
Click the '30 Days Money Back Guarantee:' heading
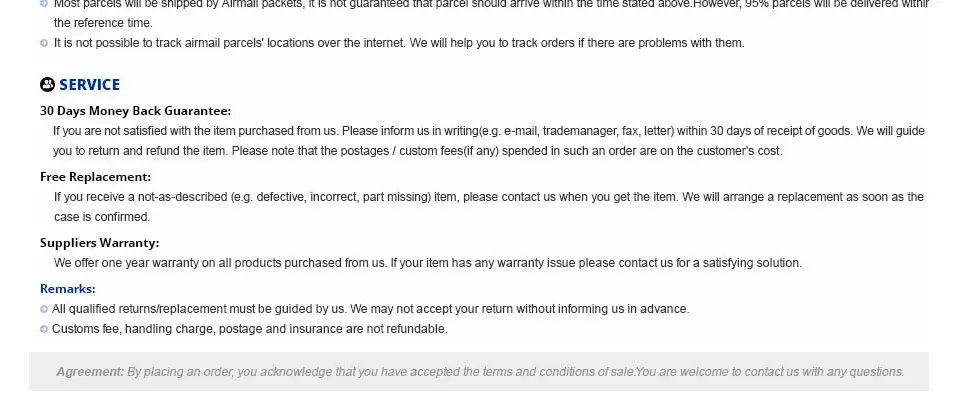(x=135, y=111)
